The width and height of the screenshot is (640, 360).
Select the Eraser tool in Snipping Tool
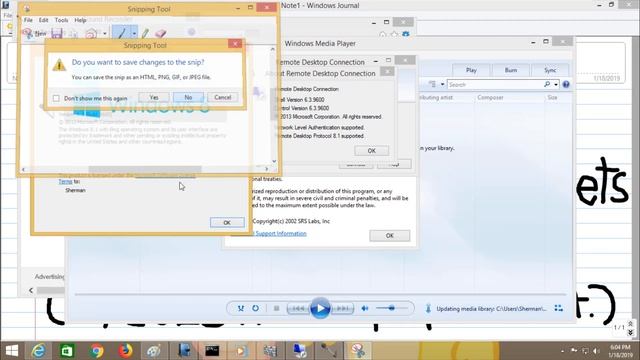tap(160, 33)
